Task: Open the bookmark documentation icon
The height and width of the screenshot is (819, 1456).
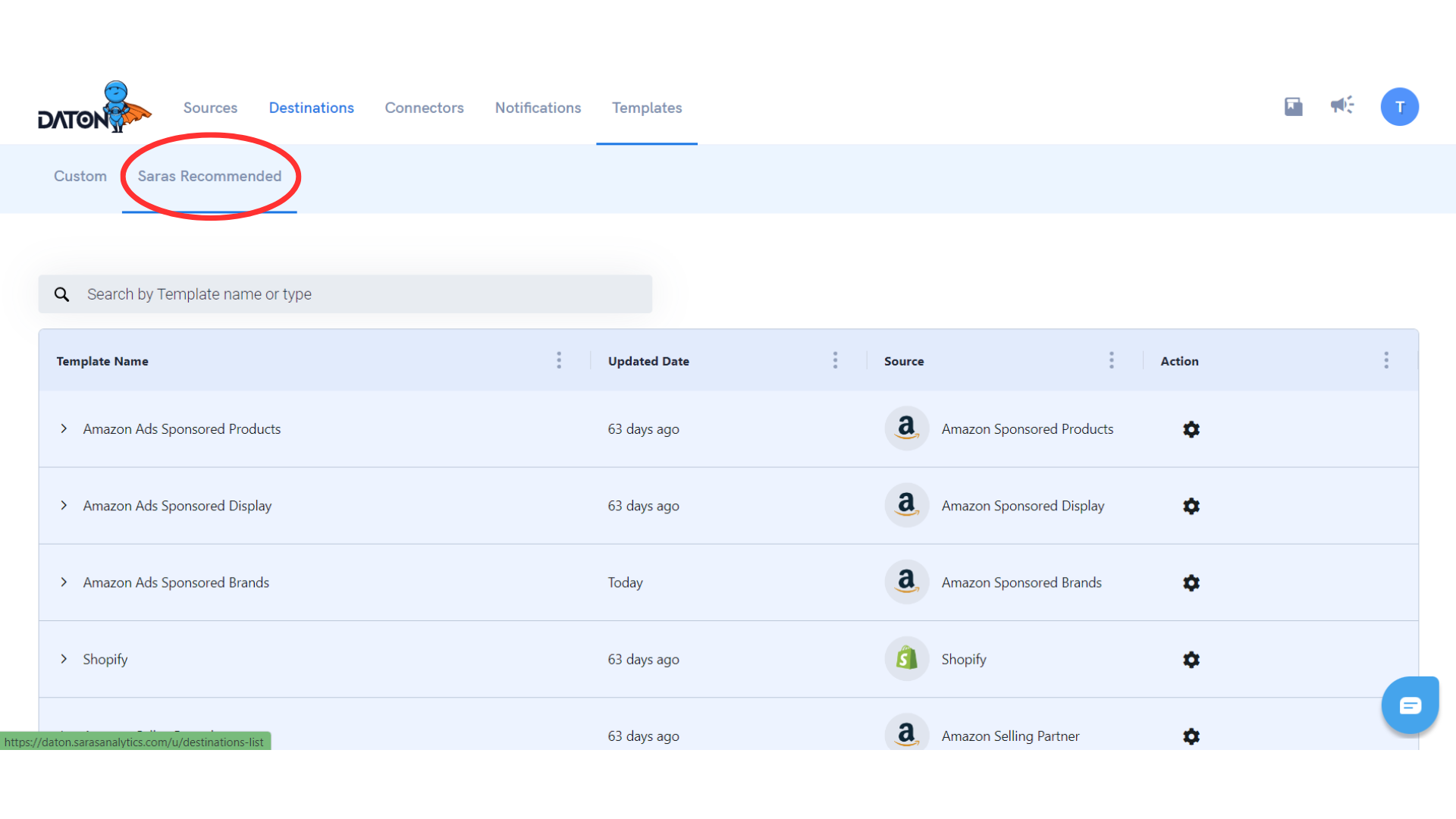Action: pyautogui.click(x=1293, y=107)
